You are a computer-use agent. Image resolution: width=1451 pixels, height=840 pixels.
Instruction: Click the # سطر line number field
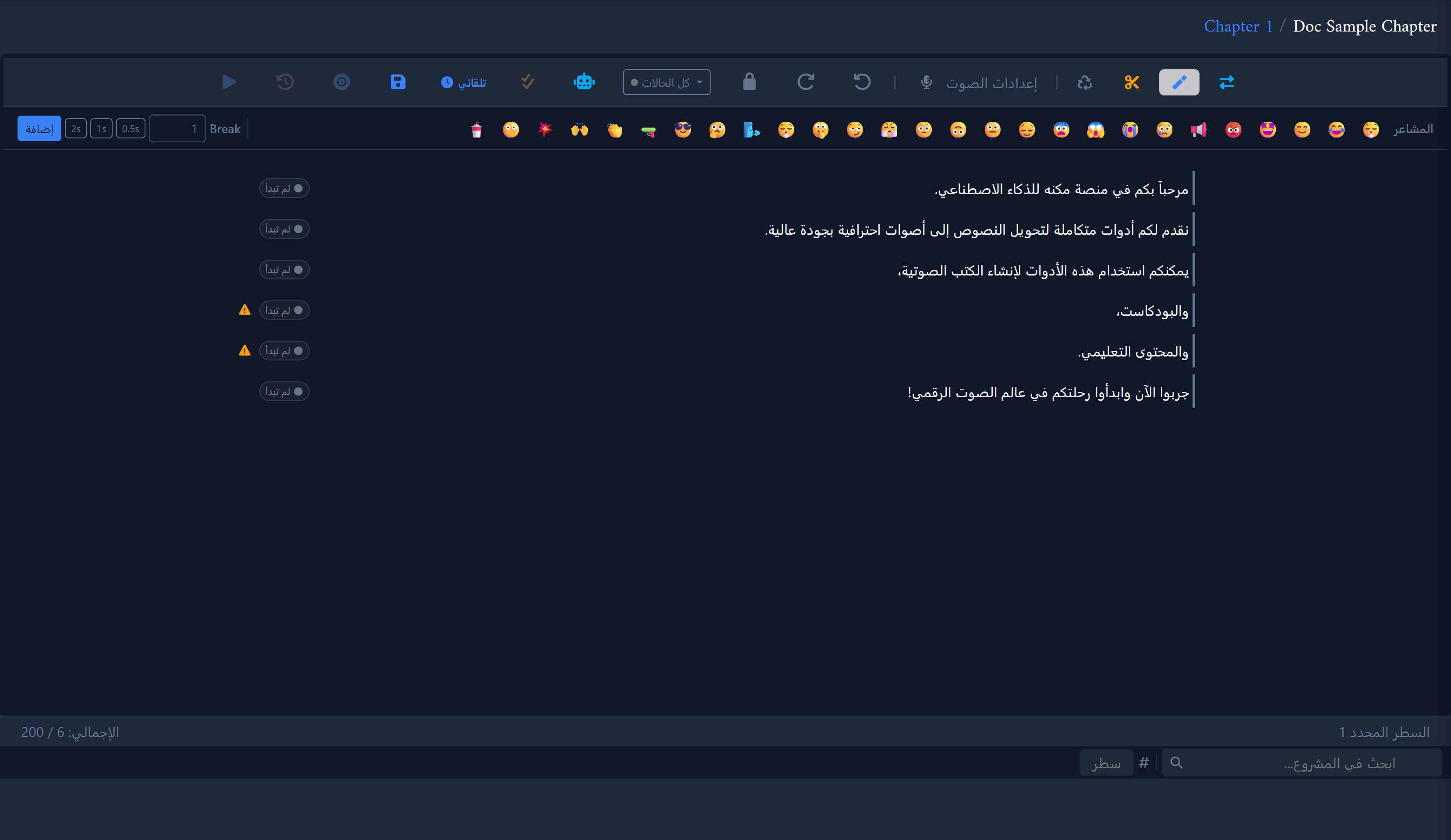(1106, 763)
